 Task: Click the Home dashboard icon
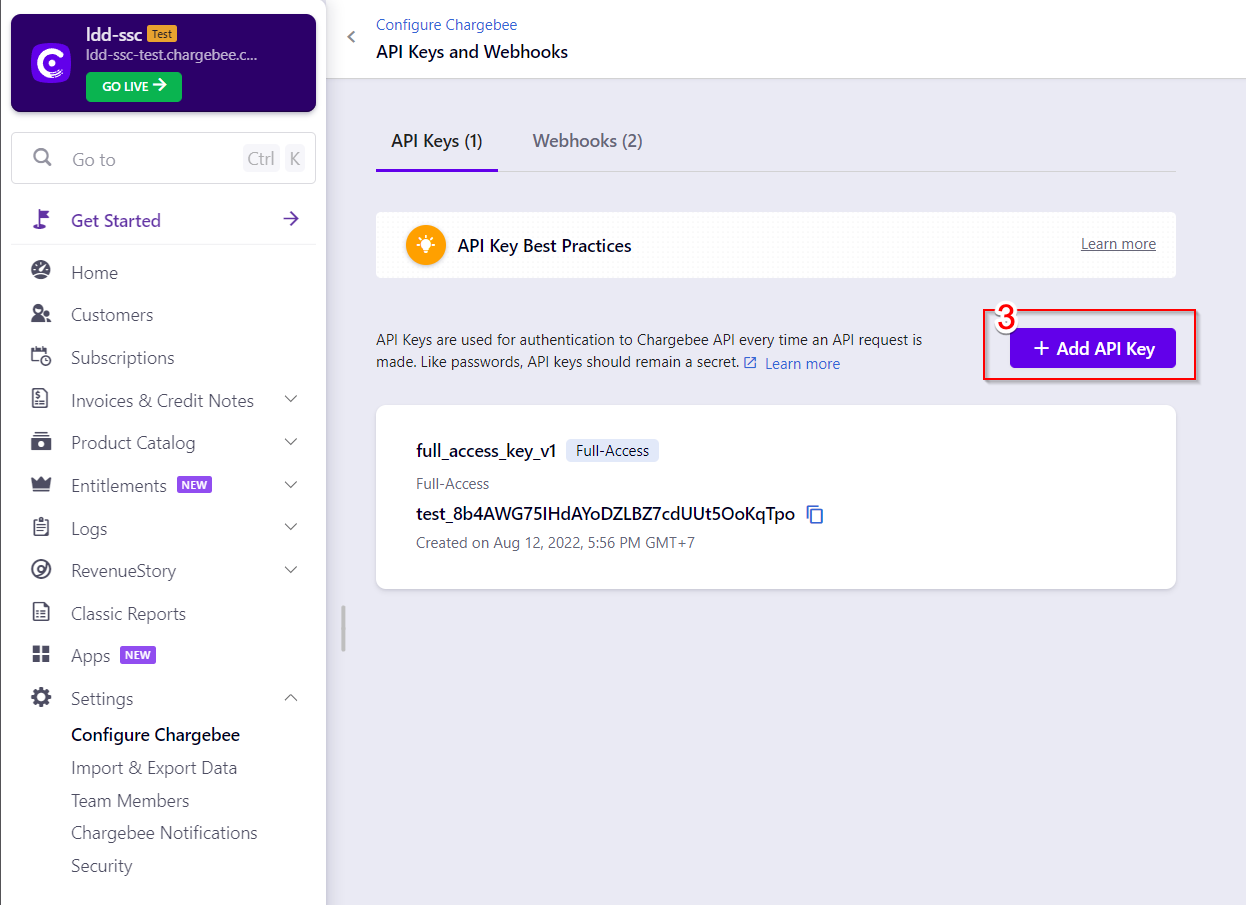41,270
